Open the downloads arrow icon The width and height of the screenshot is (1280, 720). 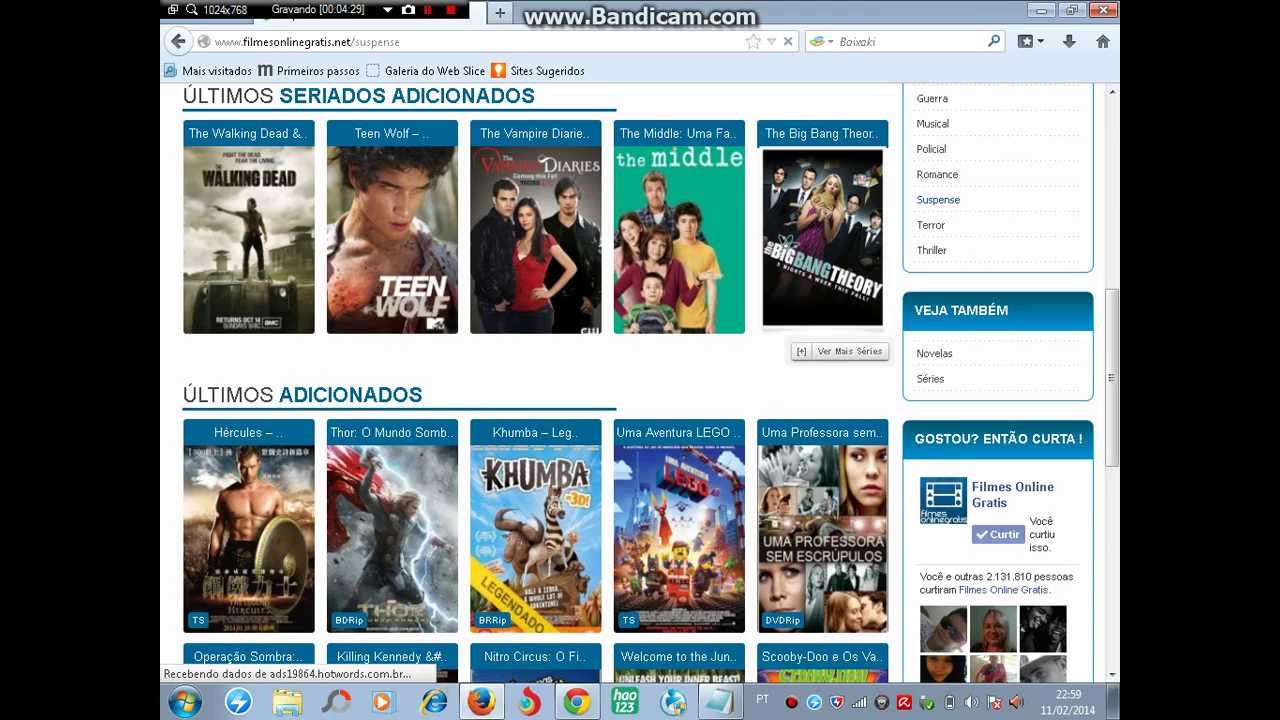1069,41
